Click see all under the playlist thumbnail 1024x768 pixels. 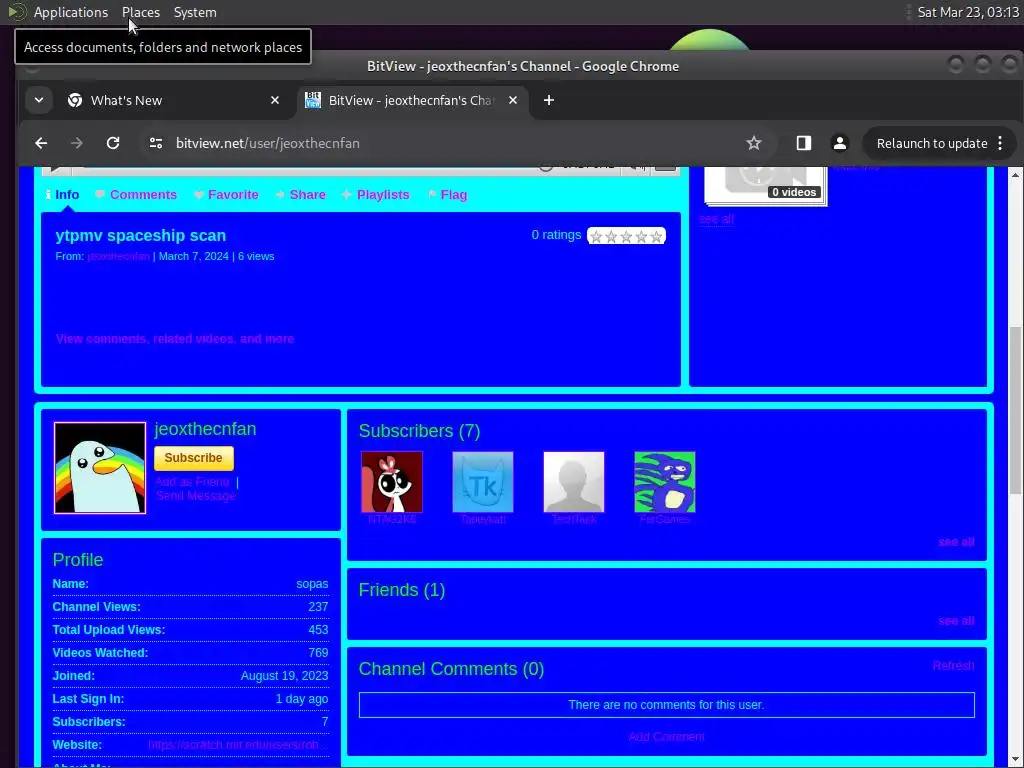[x=716, y=219]
